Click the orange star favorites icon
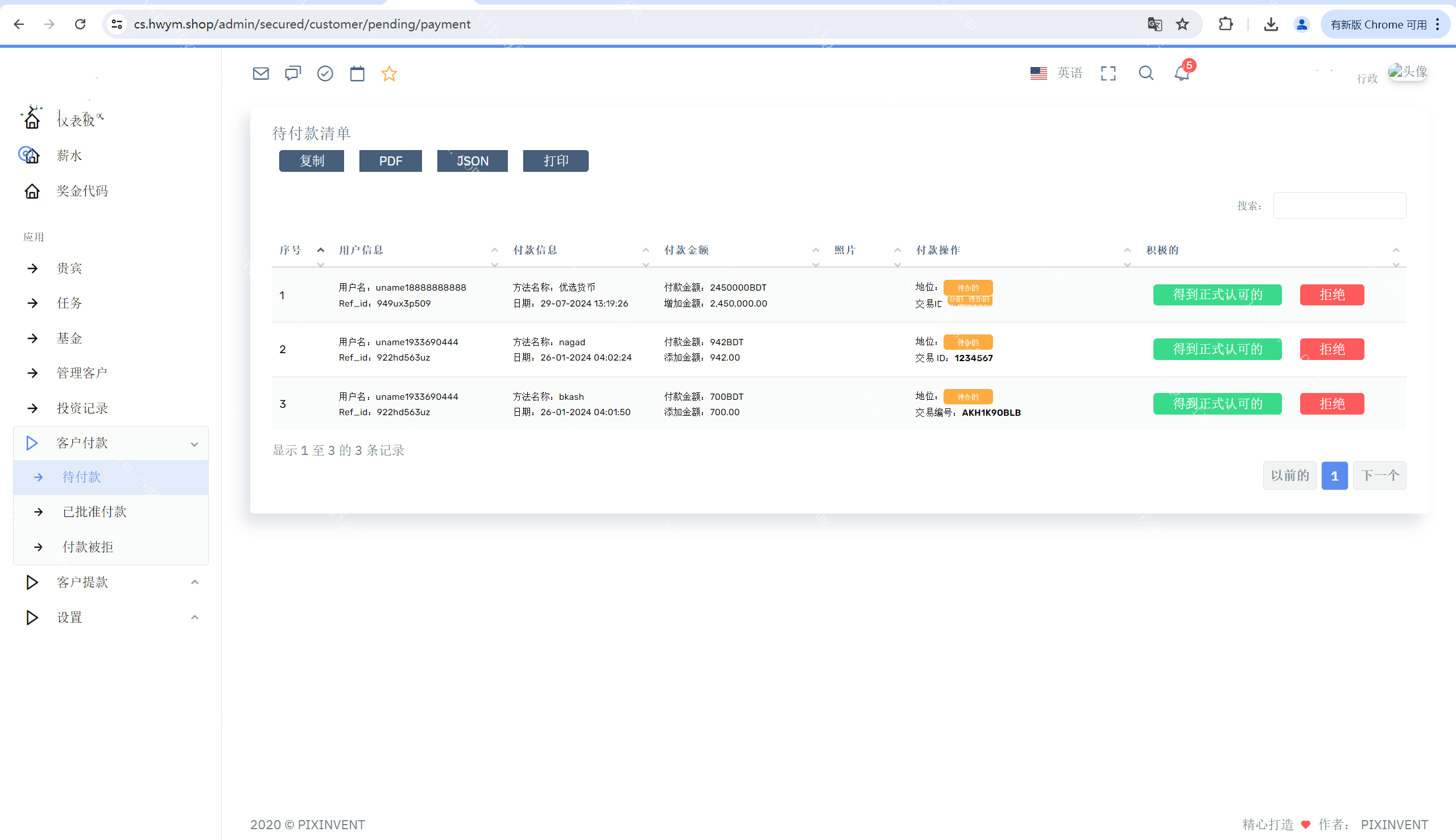 tap(390, 73)
